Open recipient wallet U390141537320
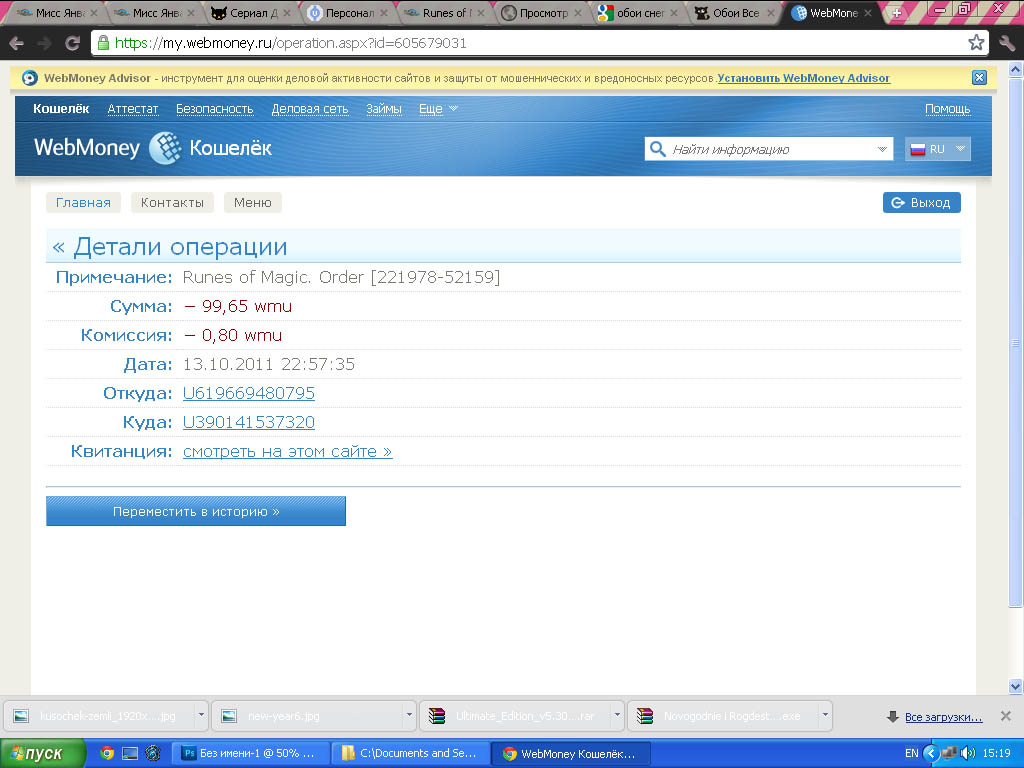 coord(249,422)
